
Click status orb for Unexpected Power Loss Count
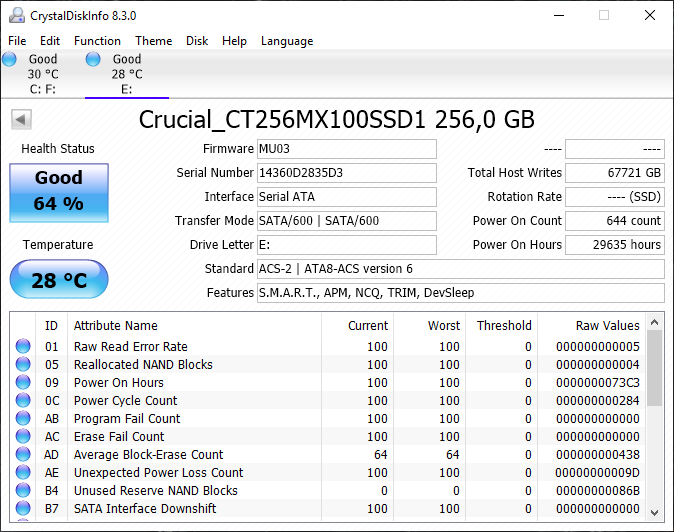pos(23,472)
